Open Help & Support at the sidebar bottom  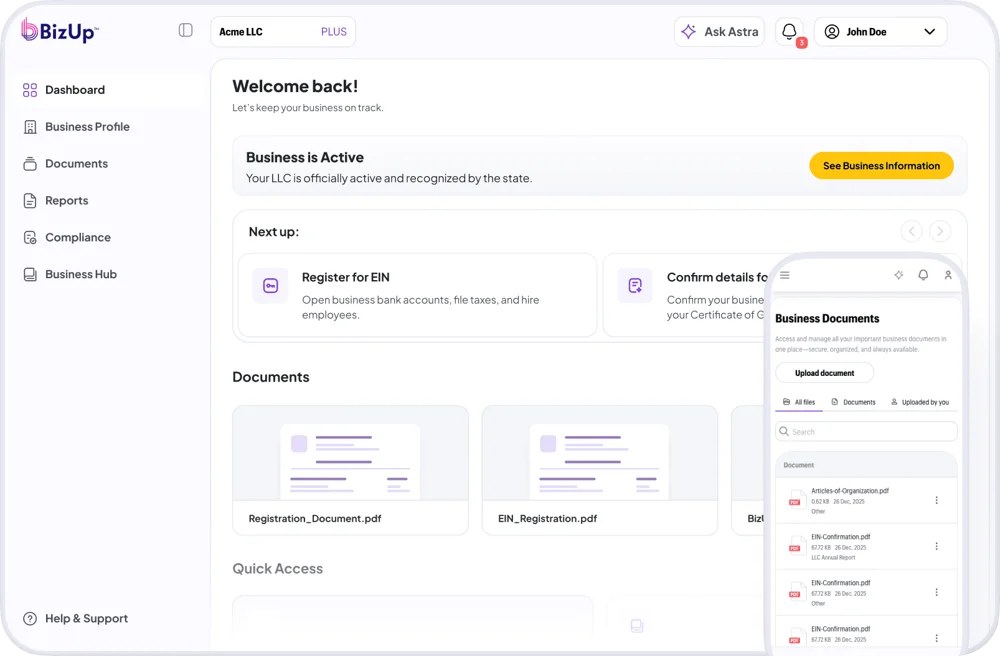(75, 618)
